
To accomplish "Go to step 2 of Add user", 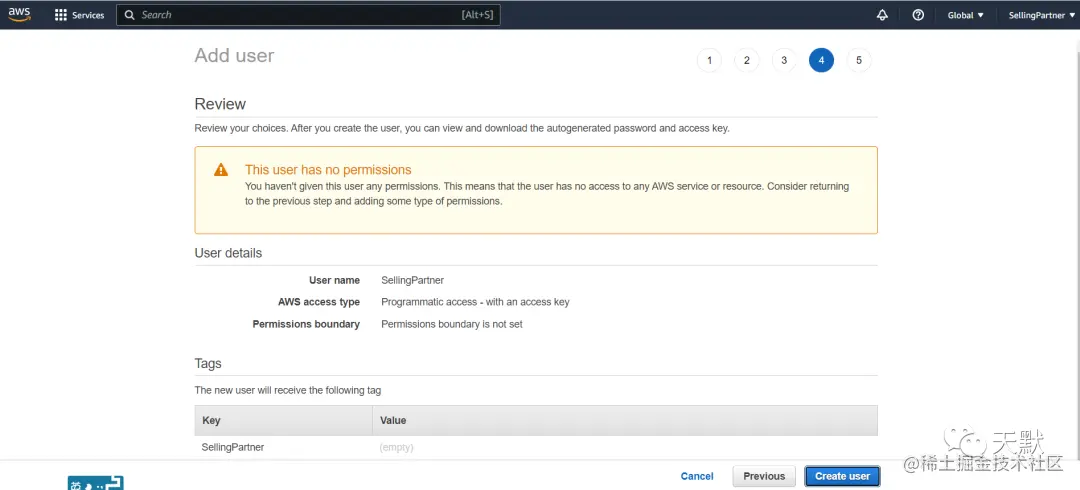I will (747, 61).
